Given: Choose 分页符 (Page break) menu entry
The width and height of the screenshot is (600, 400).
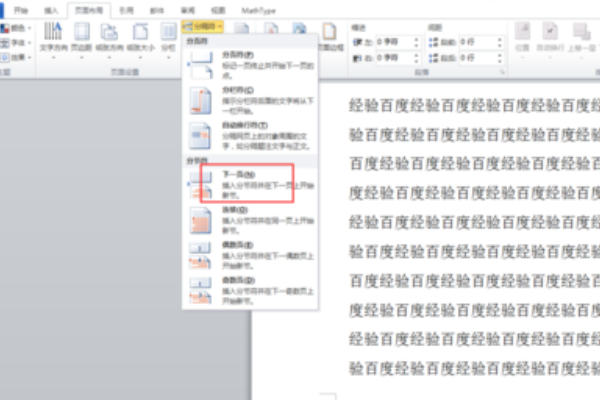Looking at the screenshot, I should pyautogui.click(x=250, y=65).
